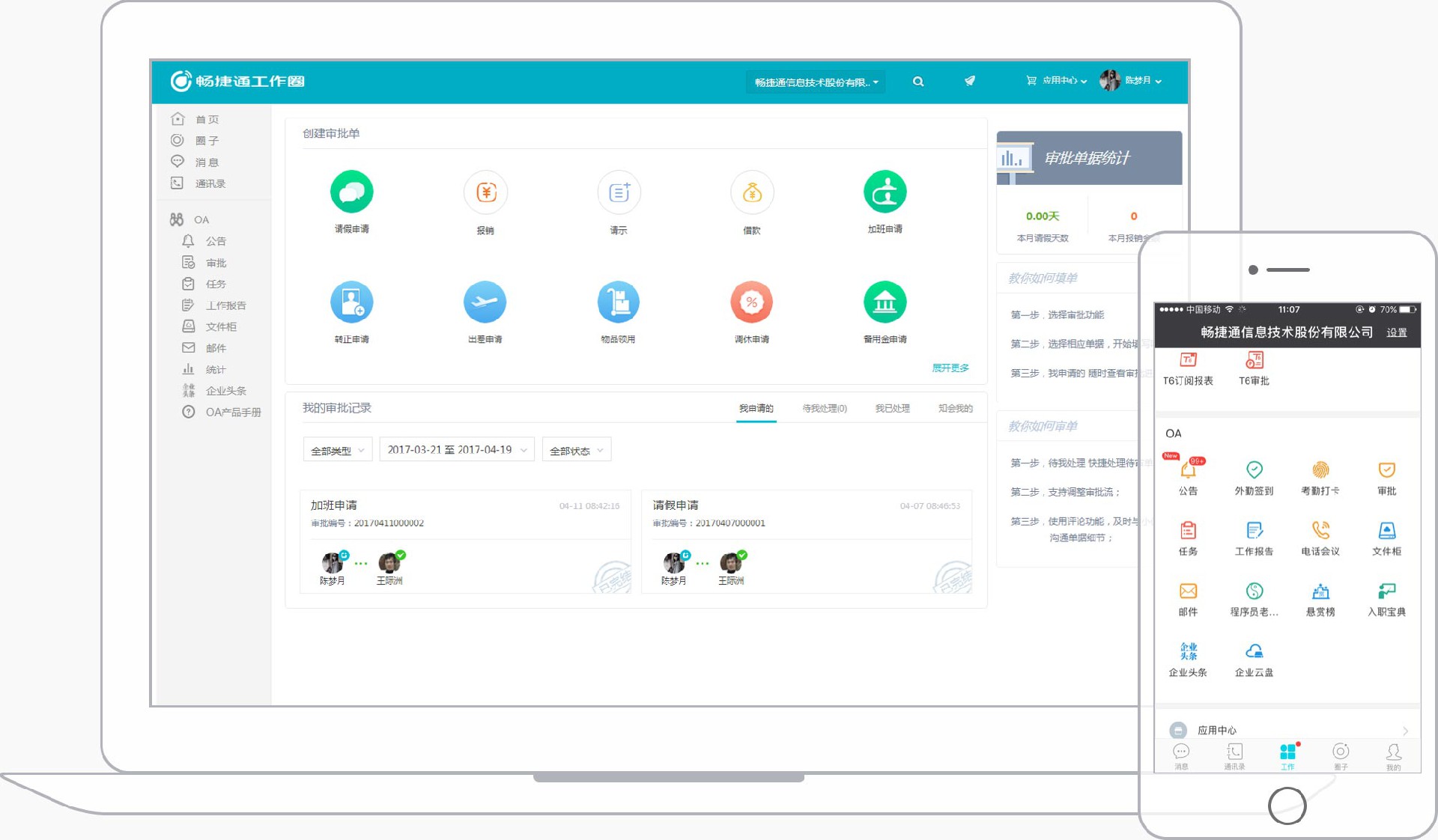The width and height of the screenshot is (1438, 840).
Task: Expand the company selector dropdown in header
Action: tap(816, 82)
